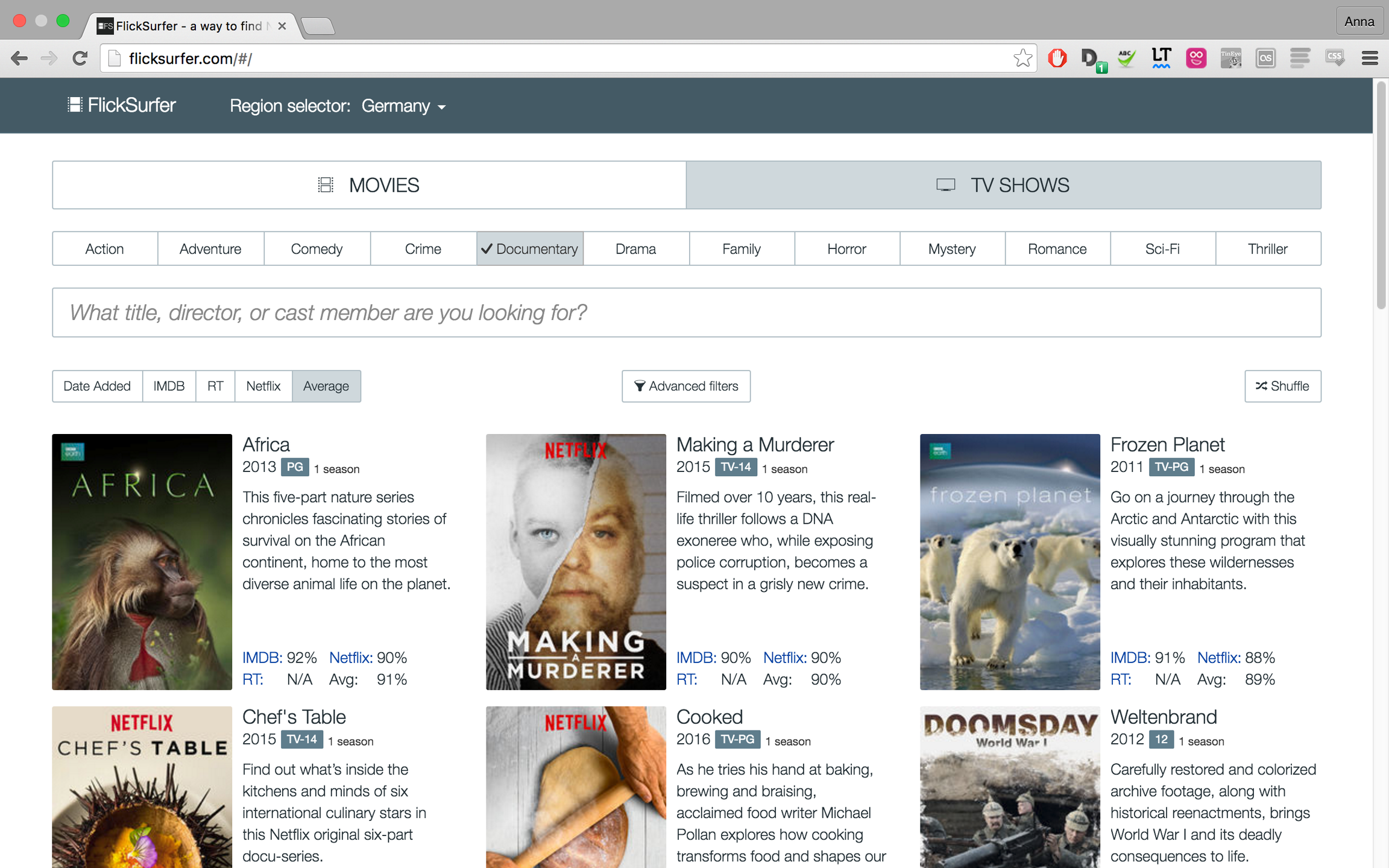Viewport: 1389px width, 868px height.
Task: Click the Cooked title
Action: 710,717
